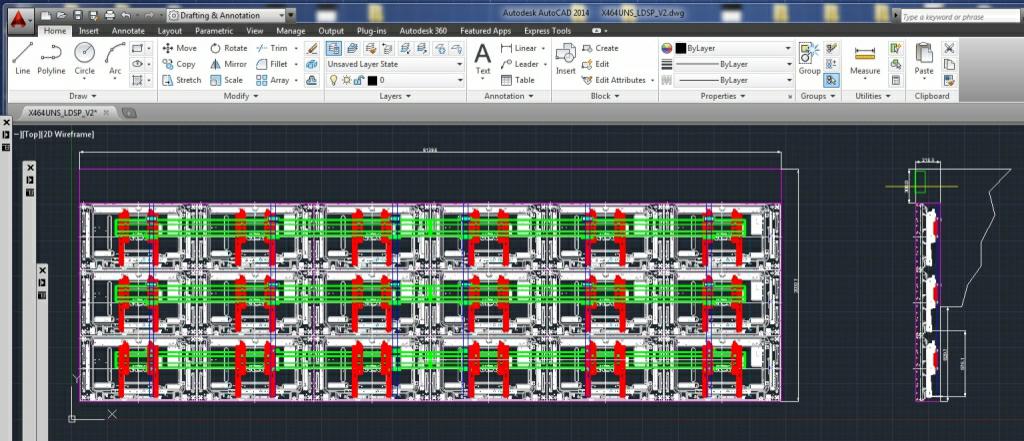Viewport: 1024px width, 441px height.
Task: Open the Parametric ribbon tab
Action: 213,31
